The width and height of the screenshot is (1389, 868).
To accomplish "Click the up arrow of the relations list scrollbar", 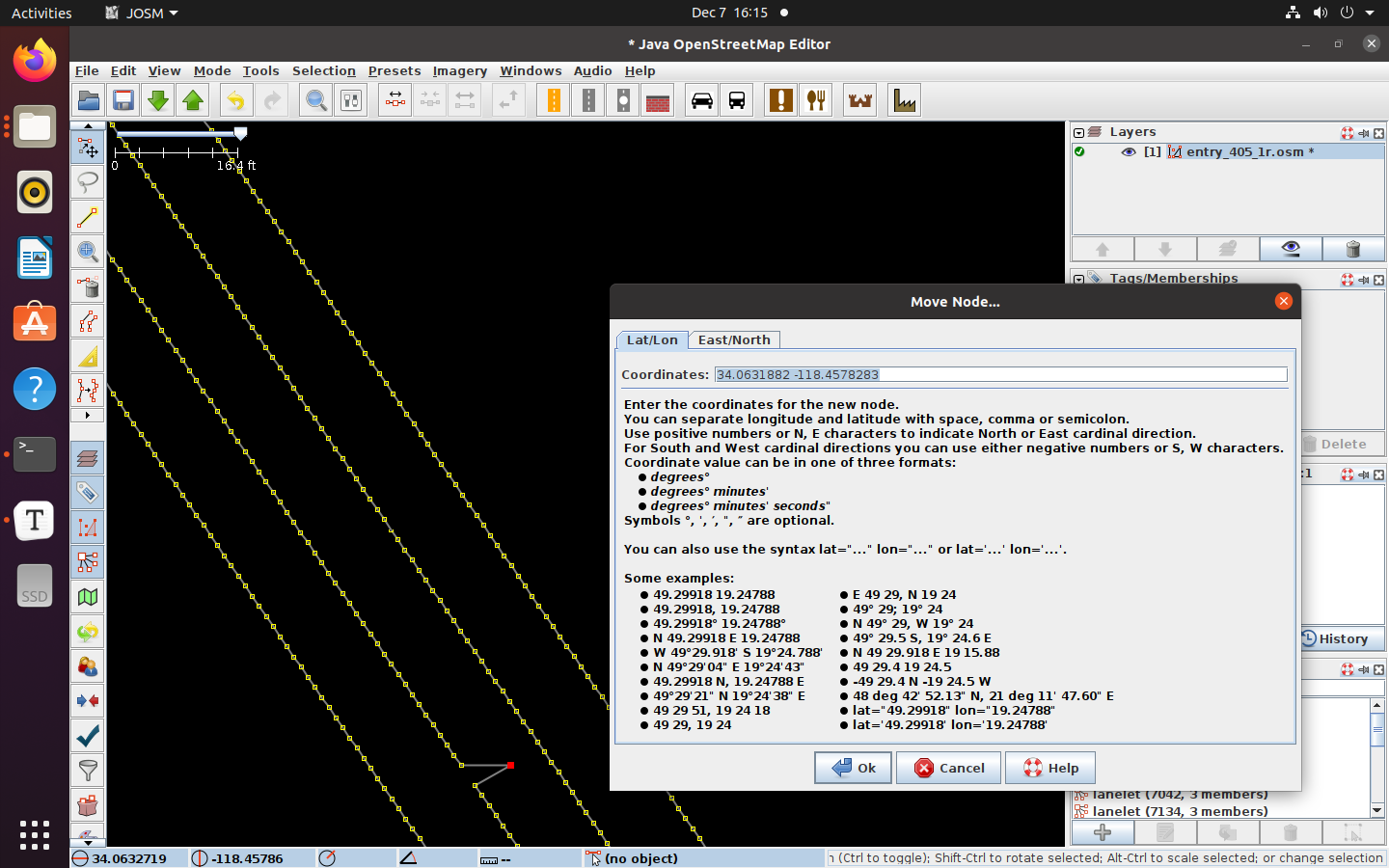I will [x=1377, y=706].
